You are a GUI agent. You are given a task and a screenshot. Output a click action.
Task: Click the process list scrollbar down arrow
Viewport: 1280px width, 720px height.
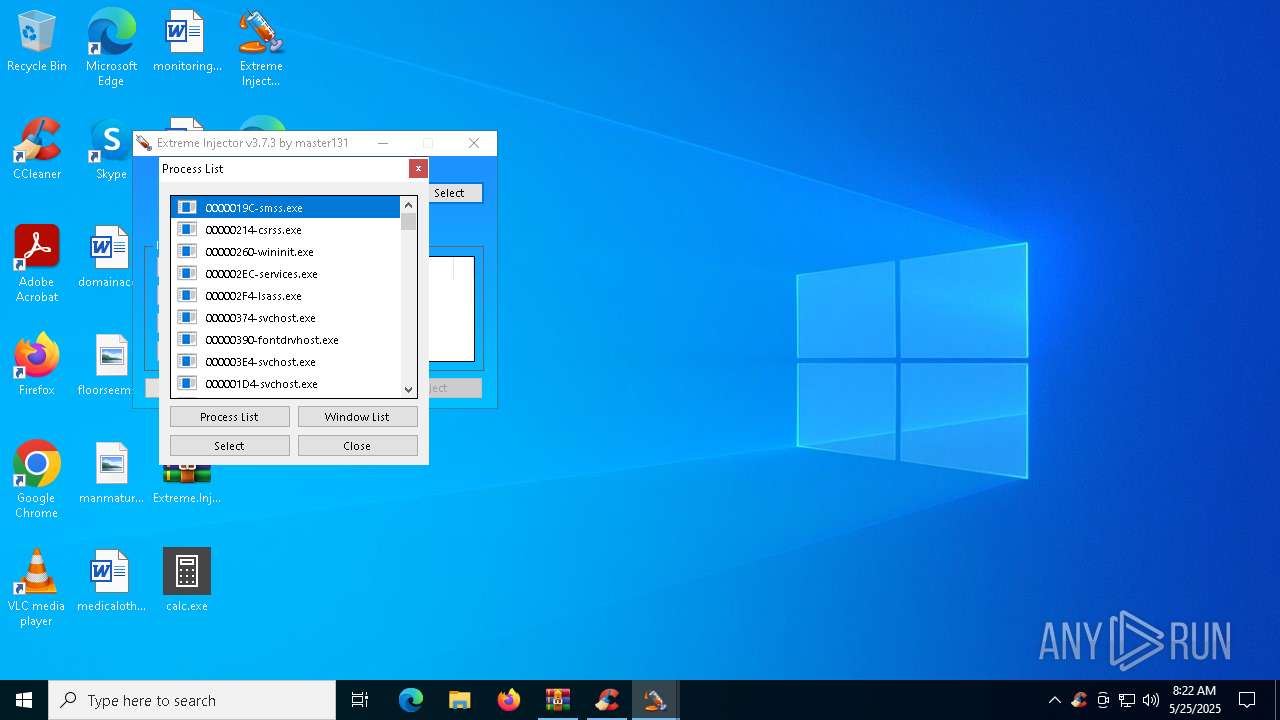click(x=408, y=389)
